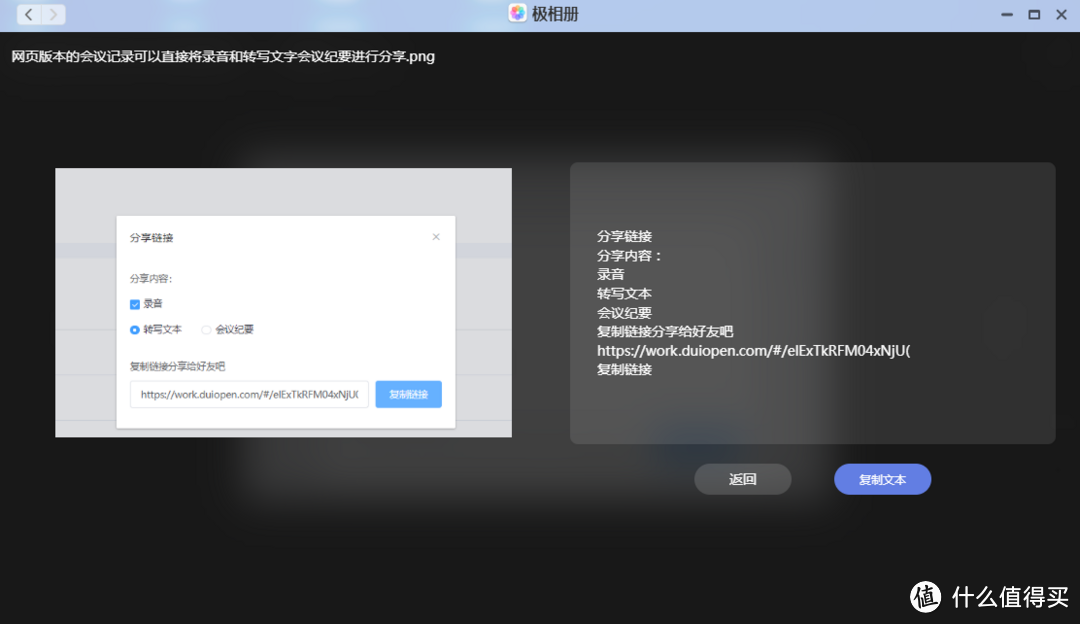This screenshot has height=624, width=1080.
Task: Click the share URL input field
Action: click(248, 394)
